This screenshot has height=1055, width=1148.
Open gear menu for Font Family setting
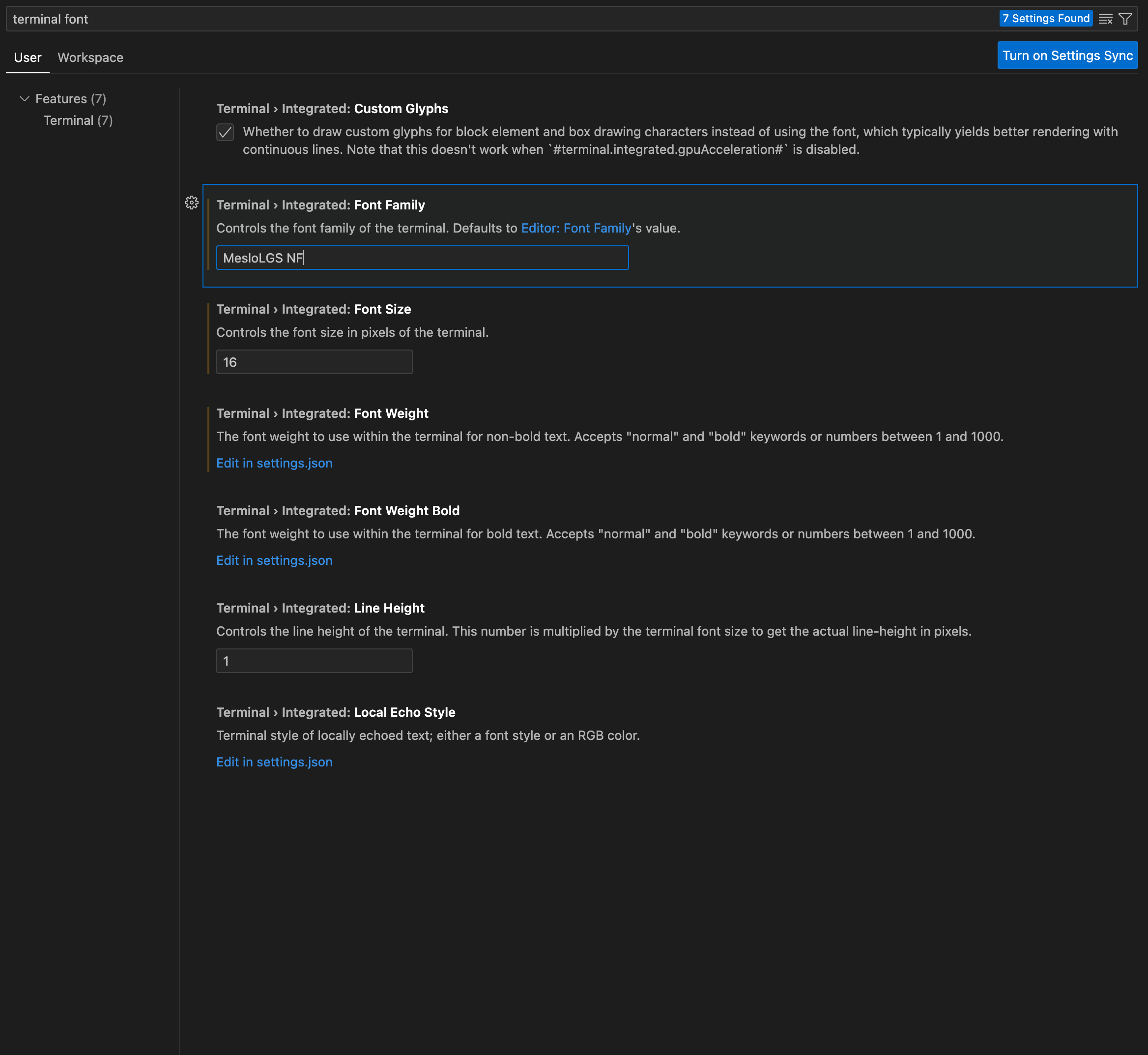coord(192,203)
